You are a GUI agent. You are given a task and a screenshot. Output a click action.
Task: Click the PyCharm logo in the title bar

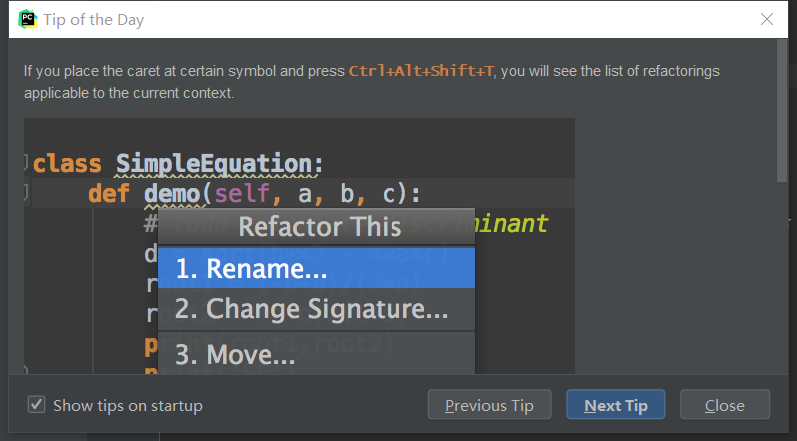[x=28, y=19]
